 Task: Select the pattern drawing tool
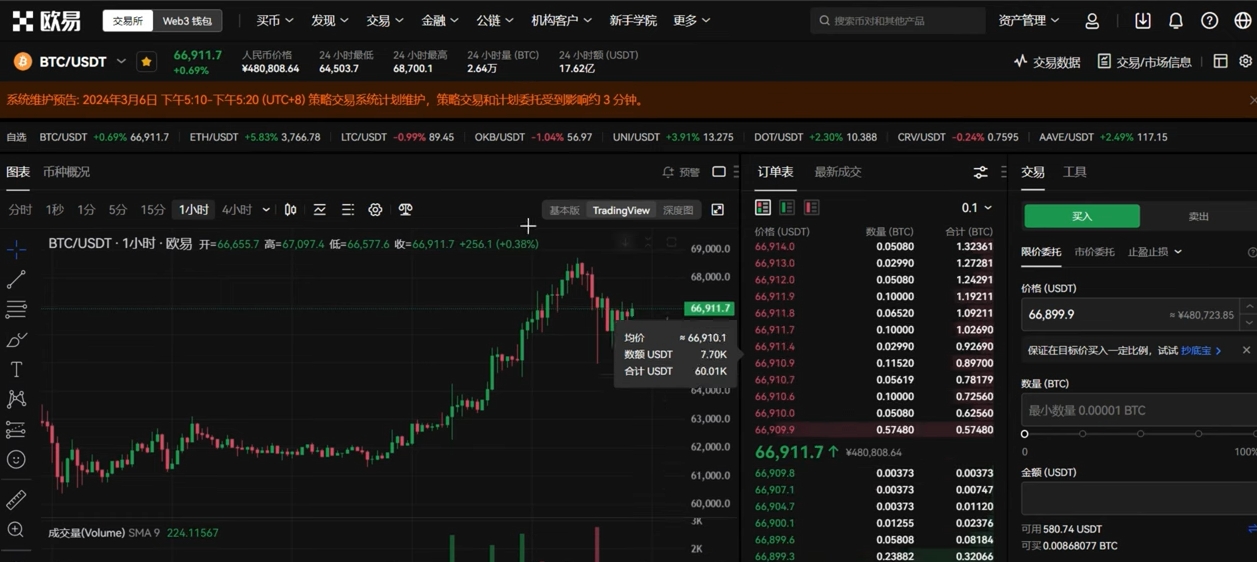(x=16, y=400)
